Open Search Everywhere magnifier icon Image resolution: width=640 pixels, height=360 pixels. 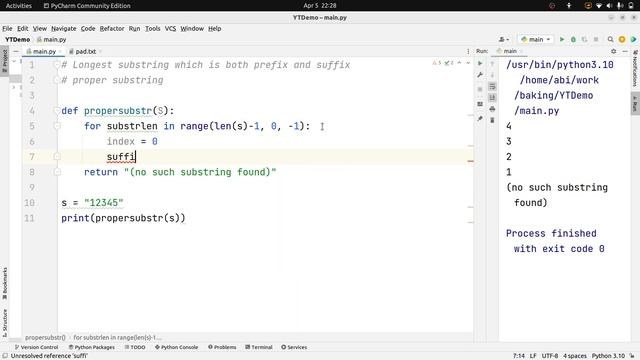(610, 39)
